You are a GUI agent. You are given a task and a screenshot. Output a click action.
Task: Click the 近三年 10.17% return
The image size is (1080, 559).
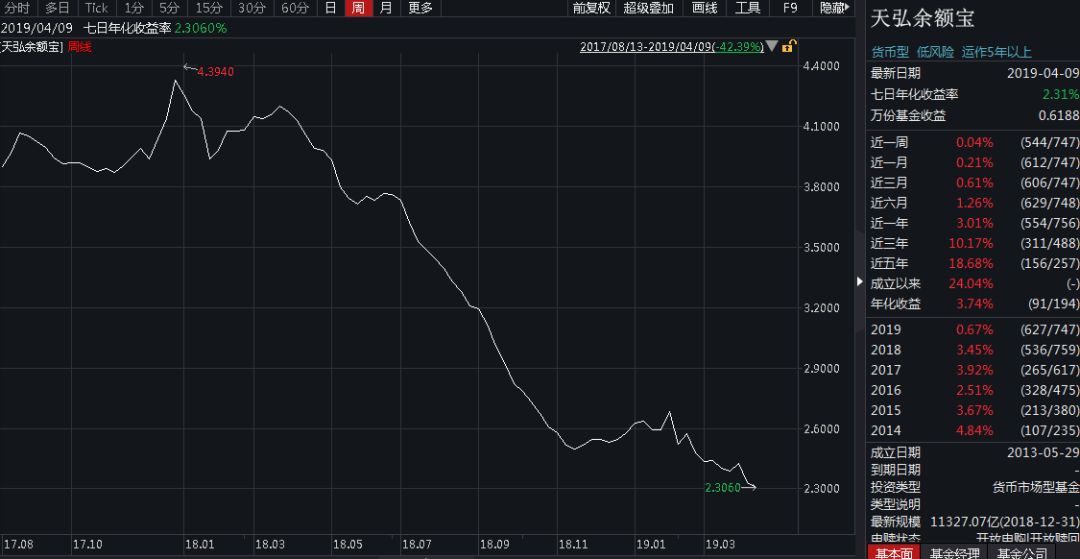click(x=971, y=243)
